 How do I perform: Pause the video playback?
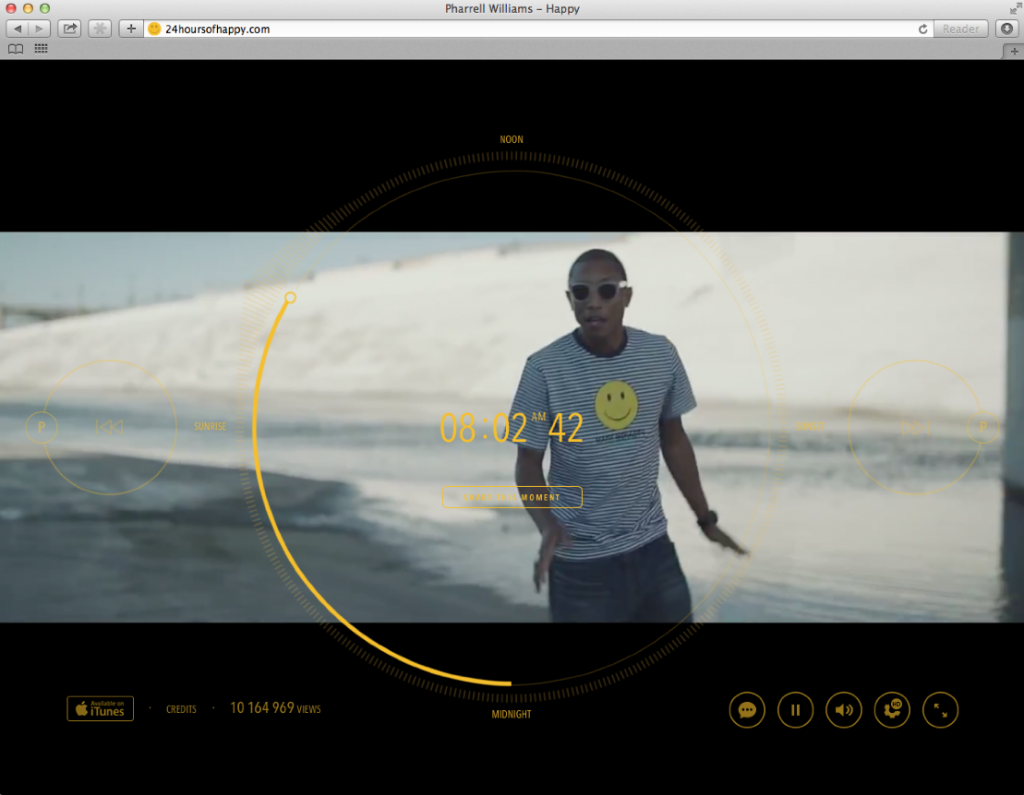coord(795,710)
